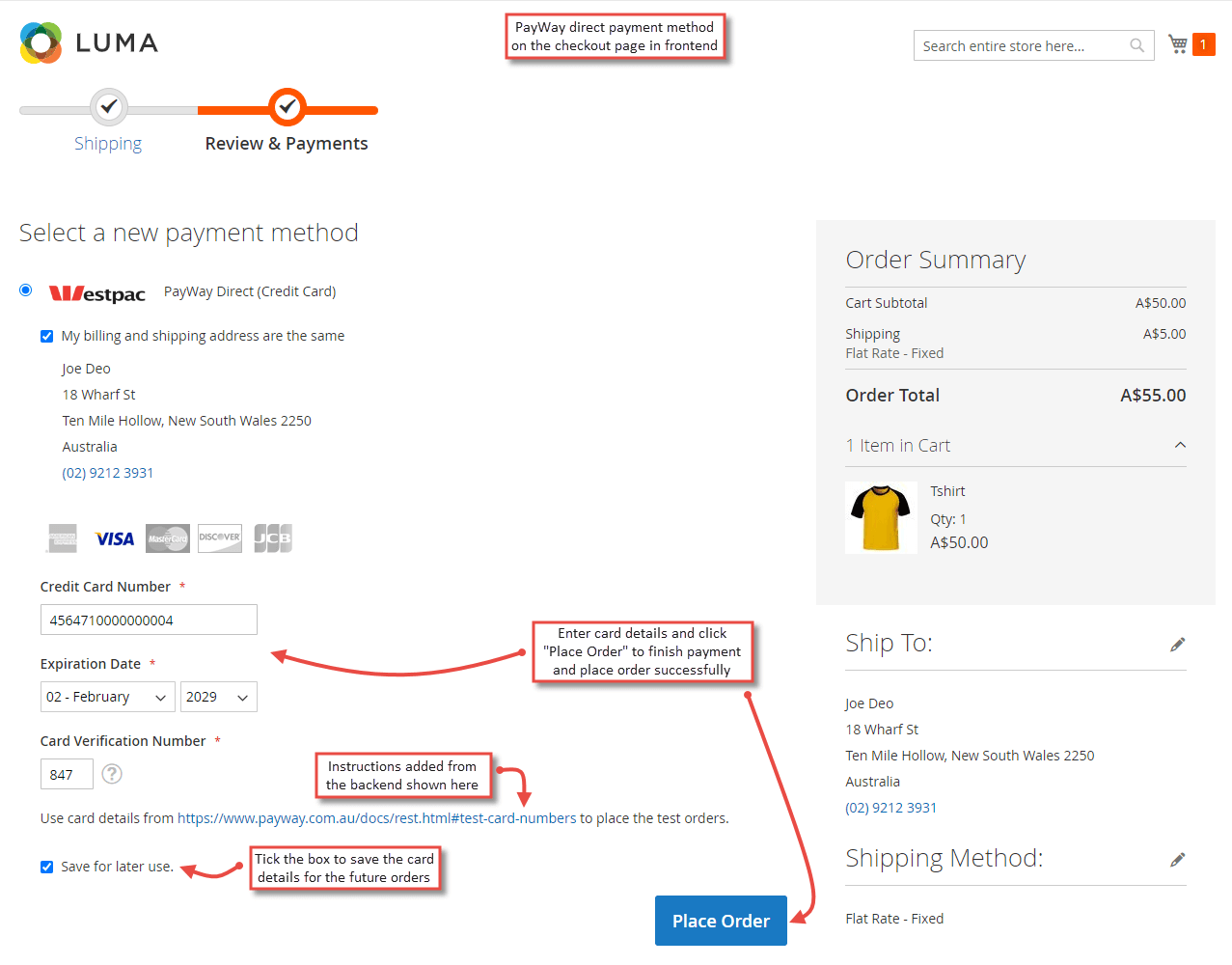This screenshot has width=1232, height=965.
Task: Click the Order Total A$55.00 amount
Action: pos(1153,395)
